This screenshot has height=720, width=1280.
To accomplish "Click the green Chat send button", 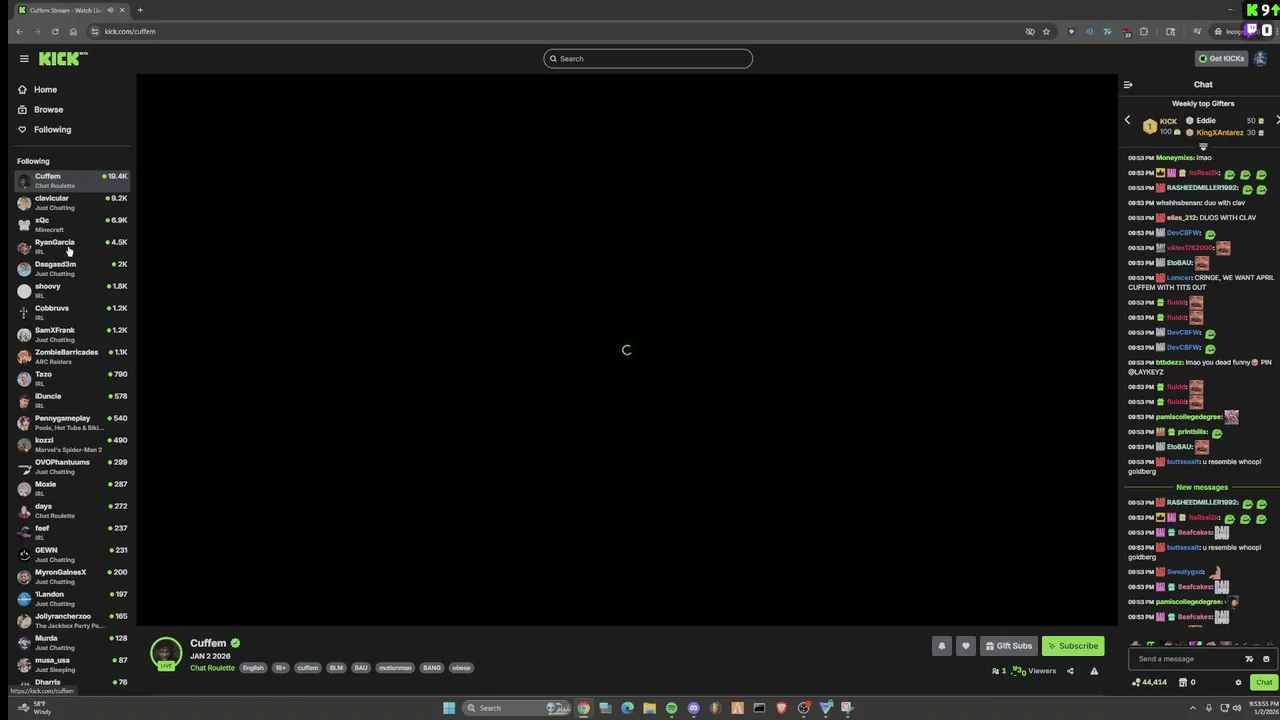I will pyautogui.click(x=1264, y=683).
